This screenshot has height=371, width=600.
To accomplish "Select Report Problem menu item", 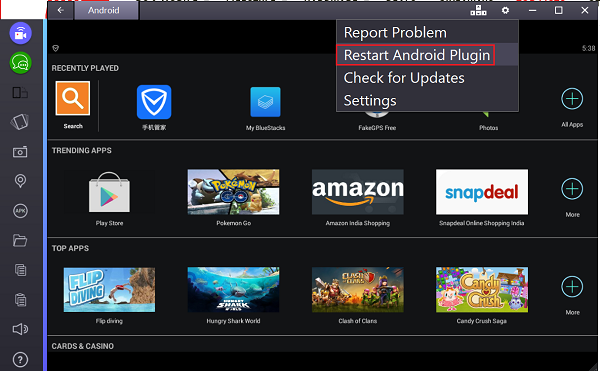I will [427, 33].
